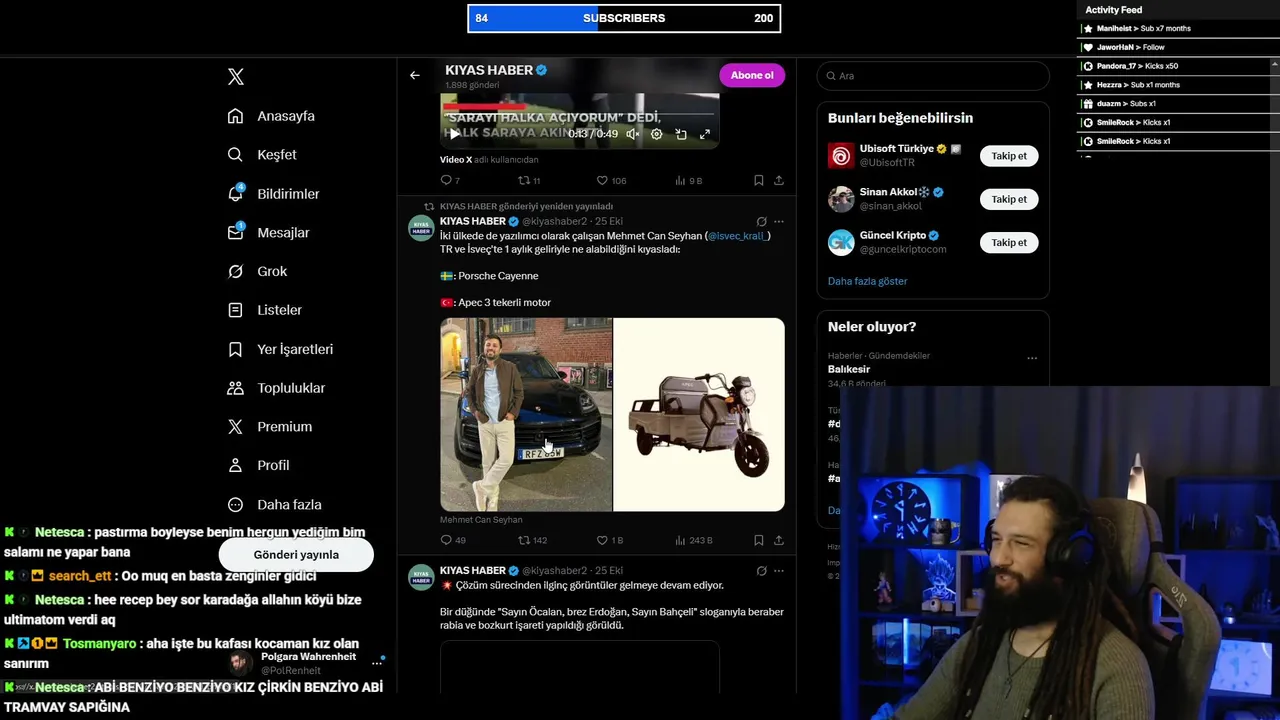Open Premium page
Viewport: 1280px width, 720px height.
(269, 427)
